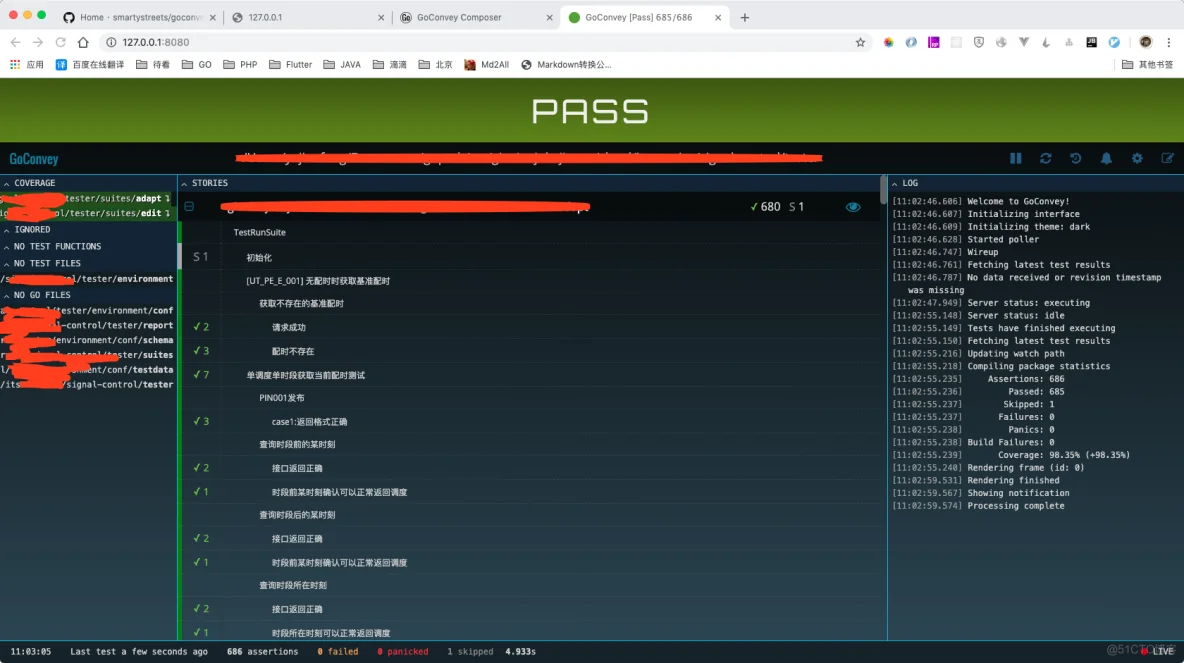Collapse the package story with minus box

click(190, 206)
